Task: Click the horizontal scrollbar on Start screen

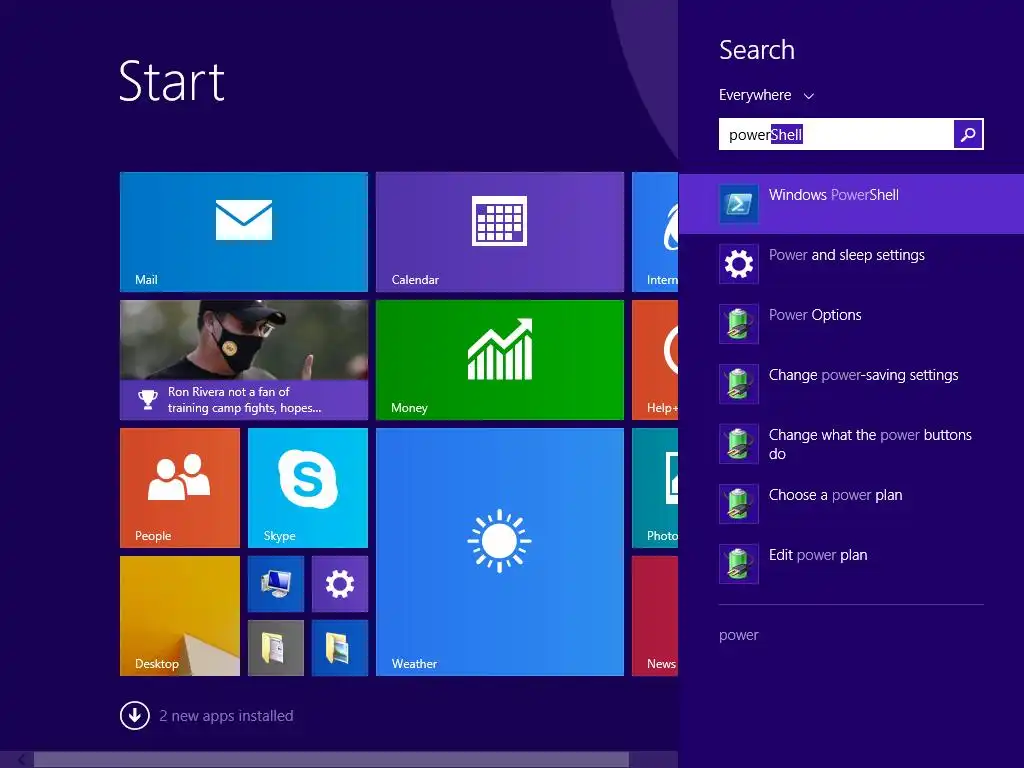Action: pos(331,760)
